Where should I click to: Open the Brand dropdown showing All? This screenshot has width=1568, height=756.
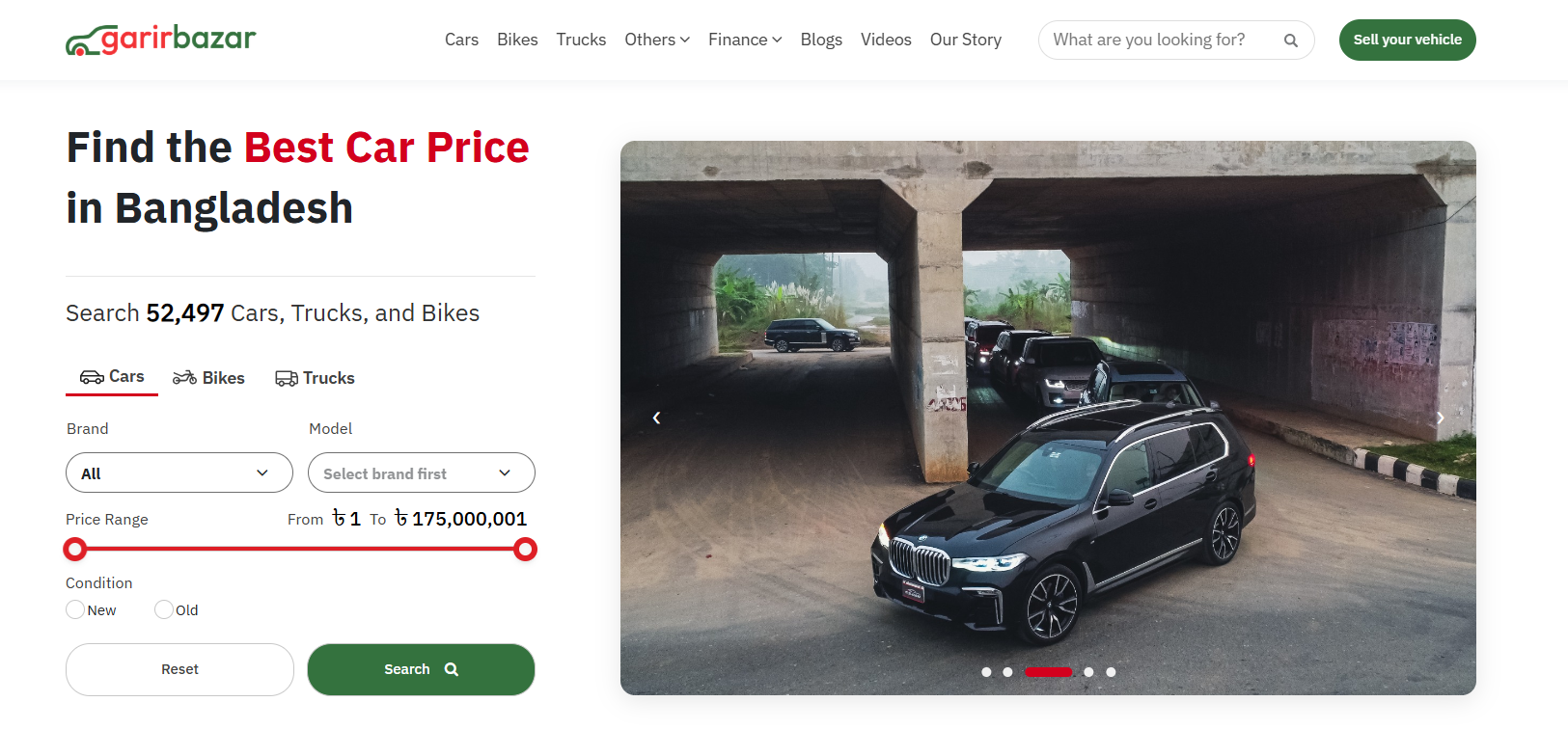[x=179, y=472]
